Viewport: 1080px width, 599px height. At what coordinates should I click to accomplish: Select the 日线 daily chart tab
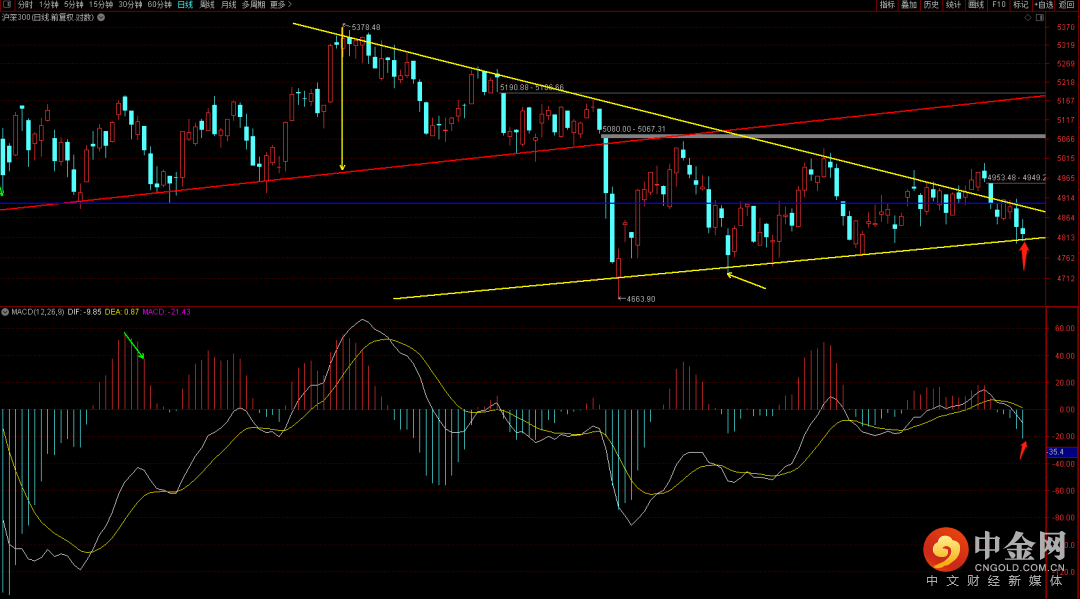point(185,5)
